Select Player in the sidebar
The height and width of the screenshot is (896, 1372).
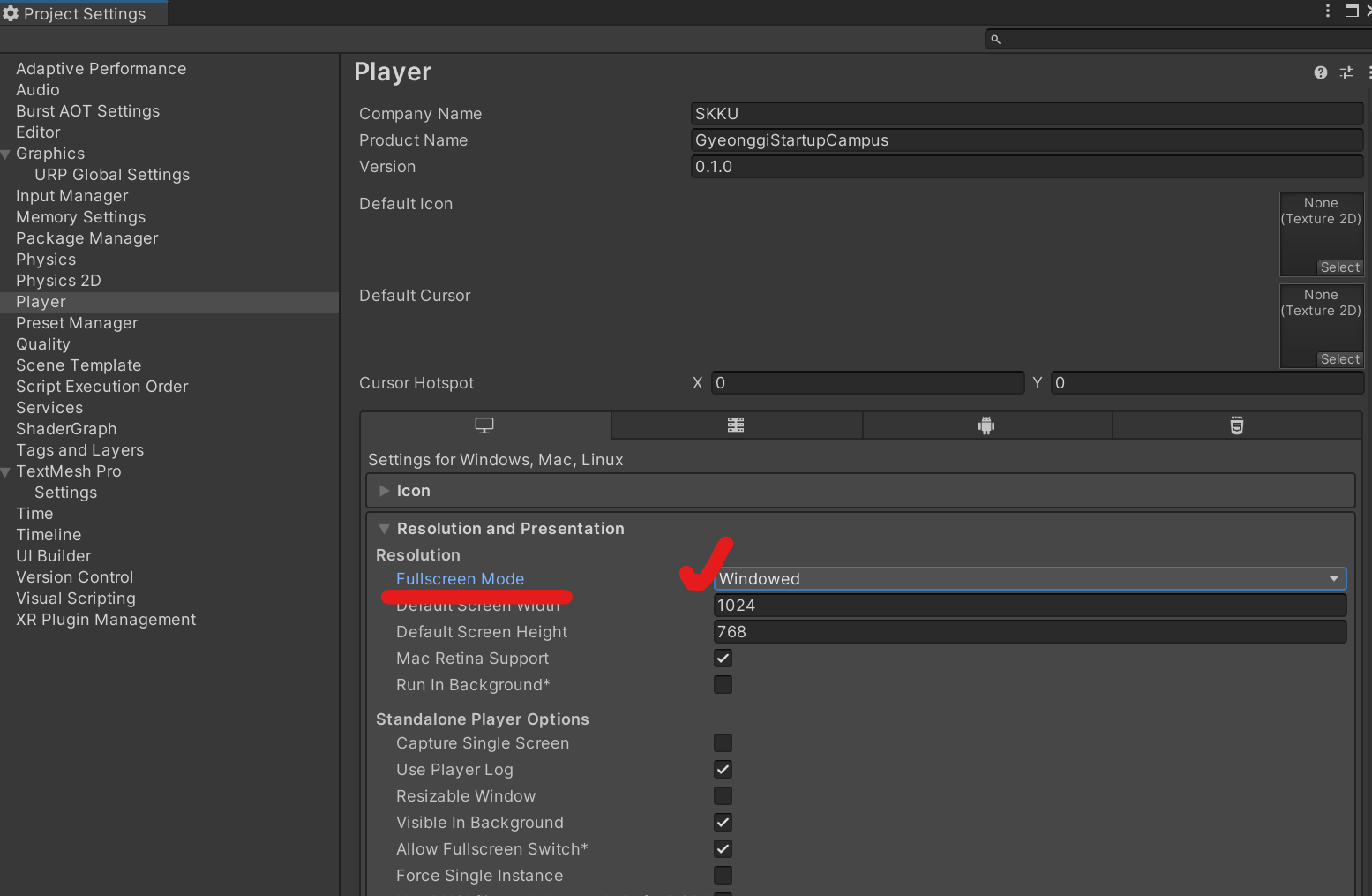coord(169,302)
